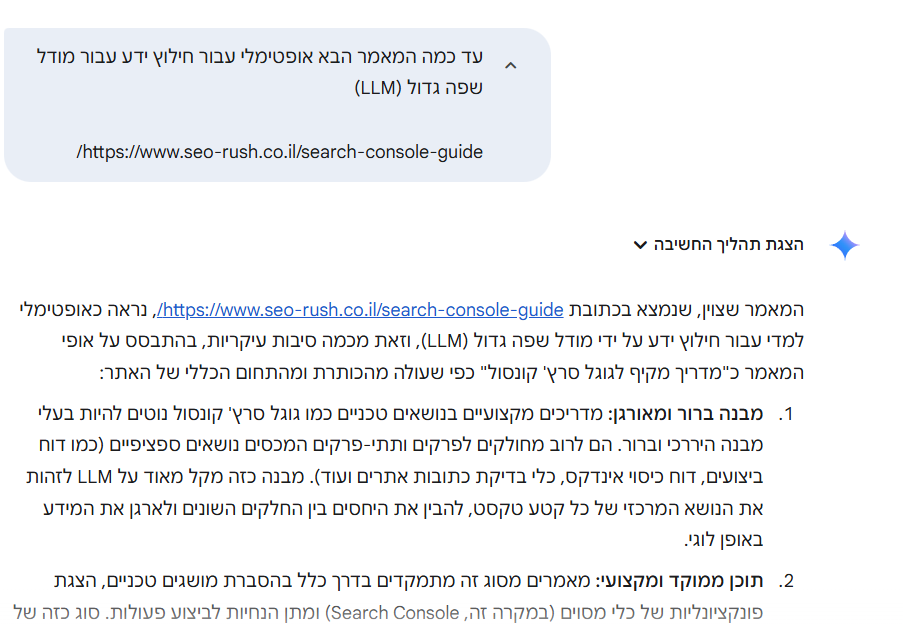
Task: Click chevron beside 'הצגת תהליך החשיבה'
Action: pyautogui.click(x=640, y=245)
